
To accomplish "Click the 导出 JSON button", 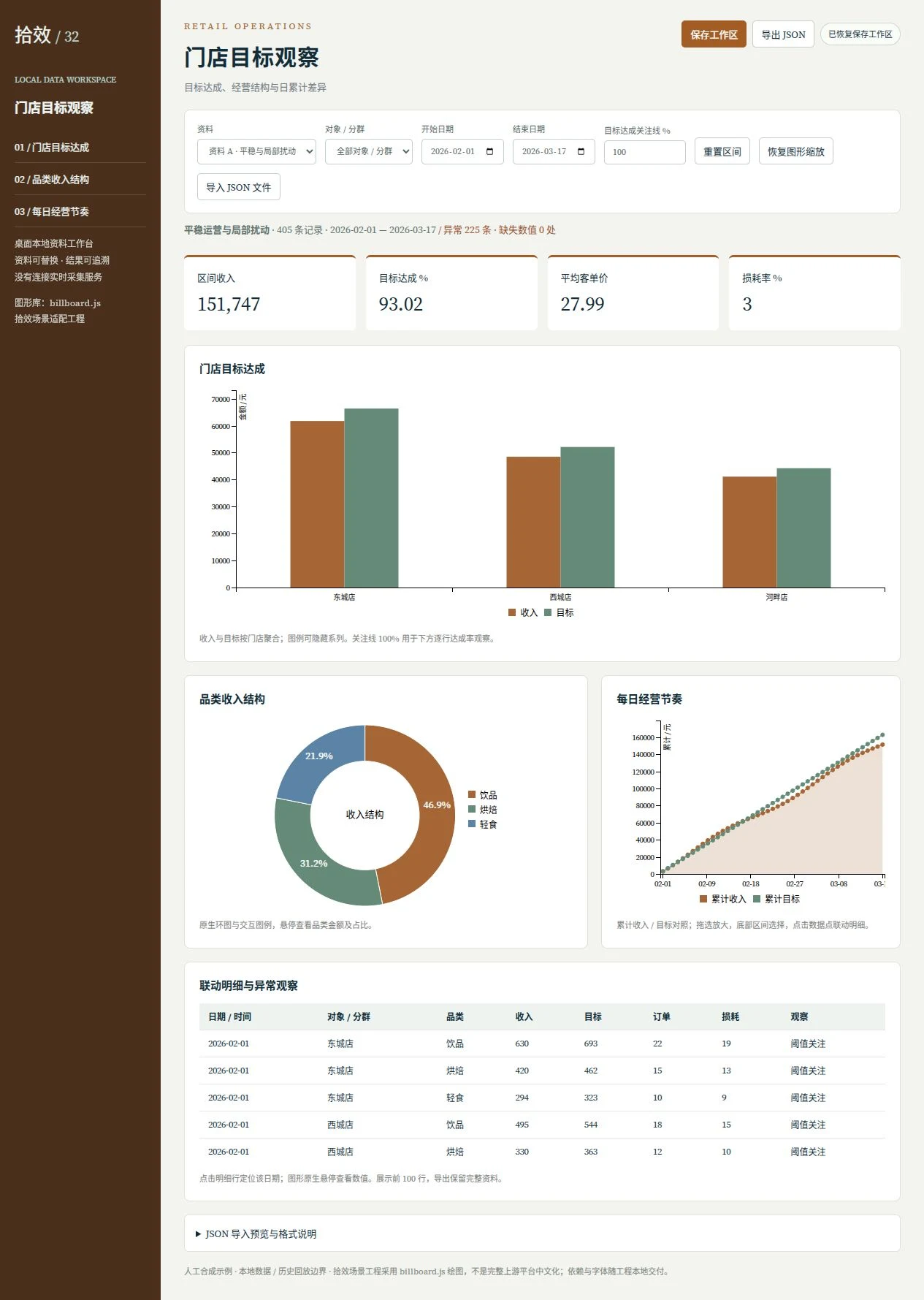I will 783,34.
